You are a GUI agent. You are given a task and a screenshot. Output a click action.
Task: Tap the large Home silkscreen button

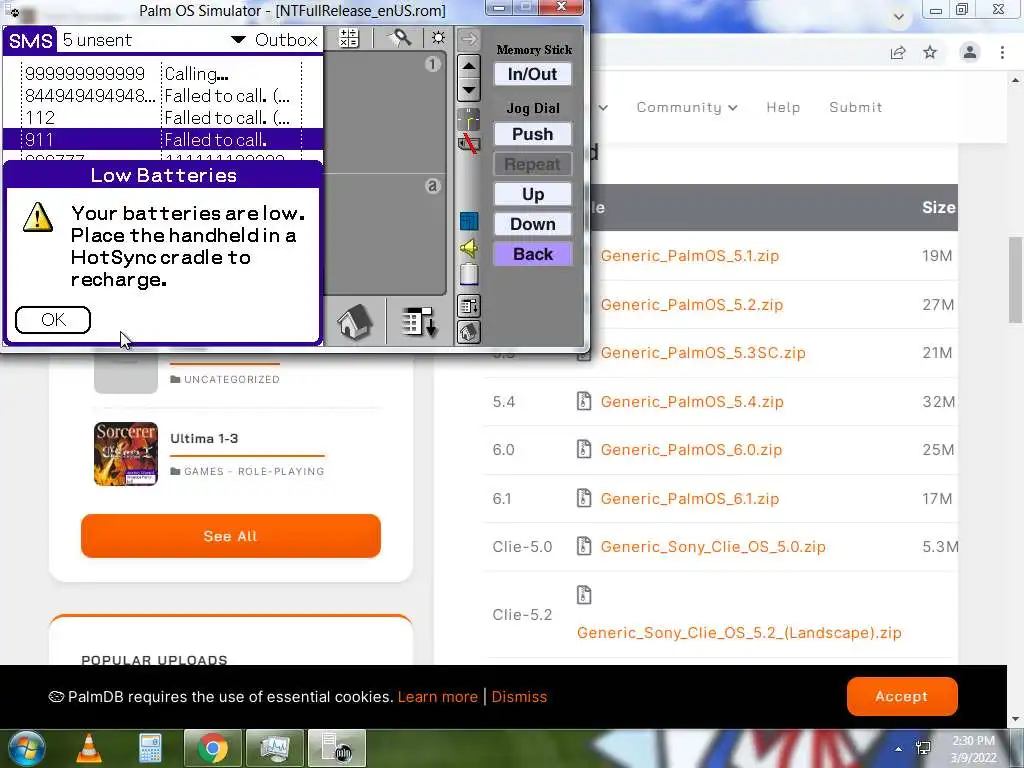pyautogui.click(x=355, y=321)
